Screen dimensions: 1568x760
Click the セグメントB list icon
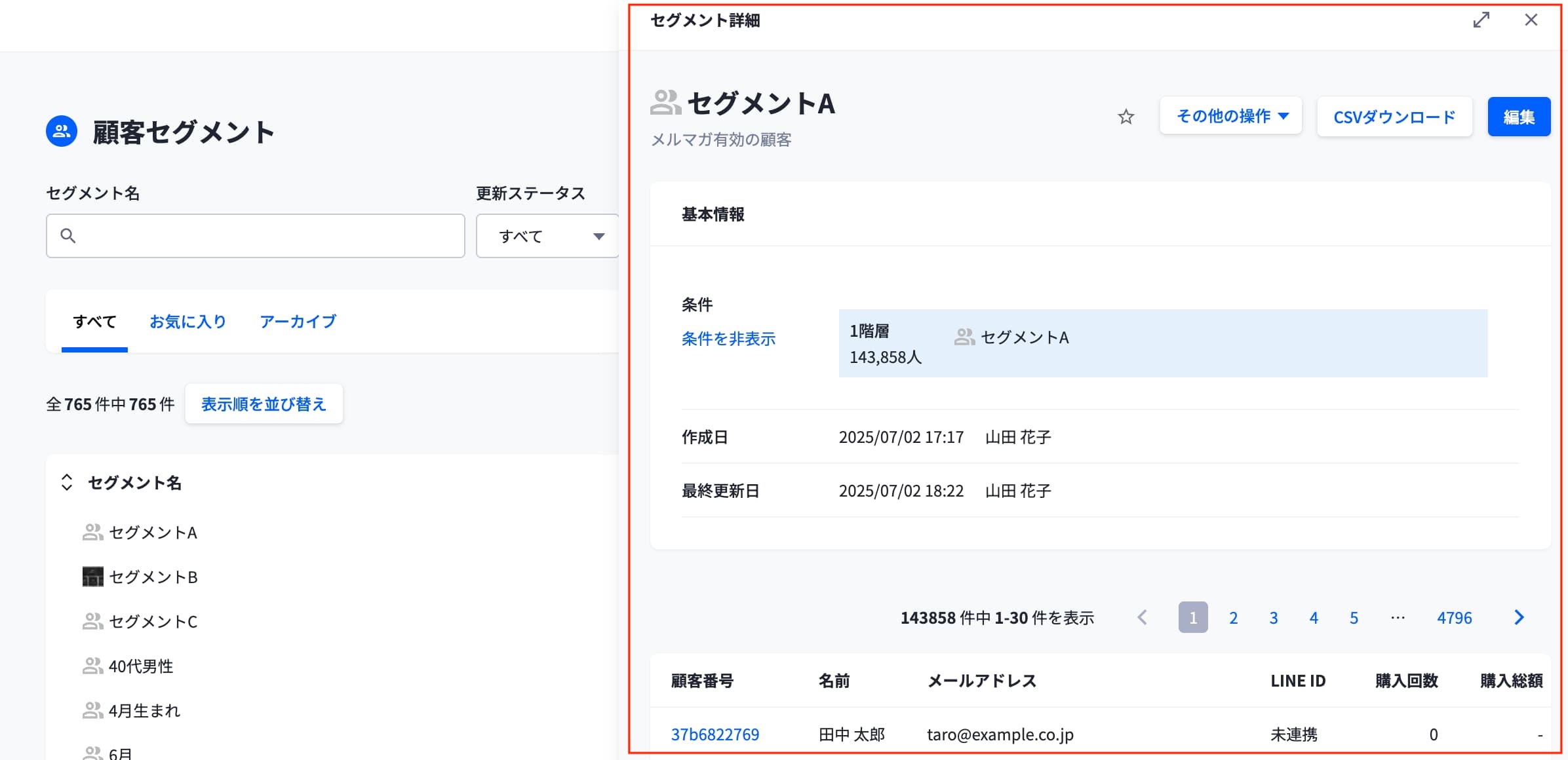[92, 577]
